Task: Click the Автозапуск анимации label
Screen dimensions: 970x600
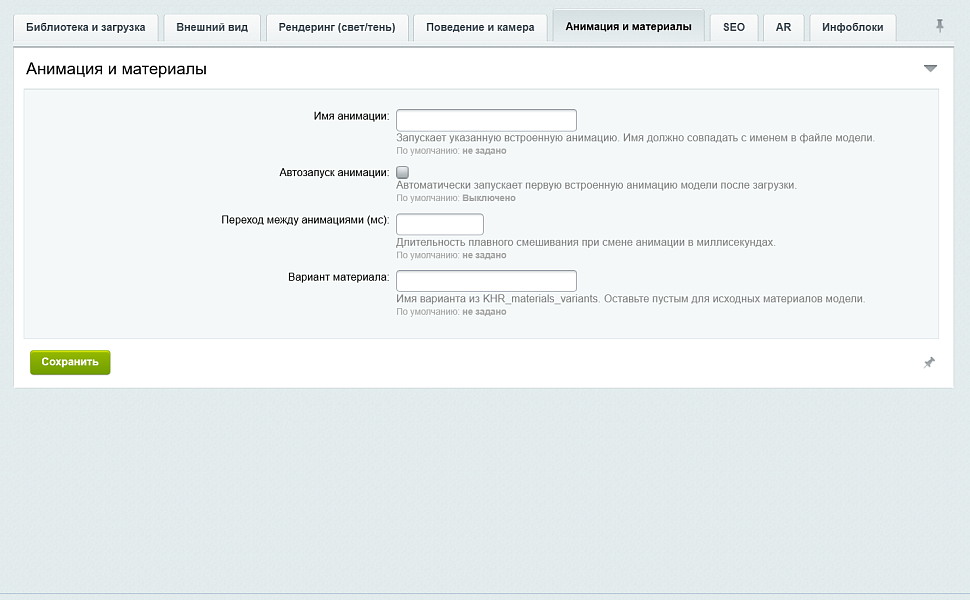Action: (x=334, y=173)
